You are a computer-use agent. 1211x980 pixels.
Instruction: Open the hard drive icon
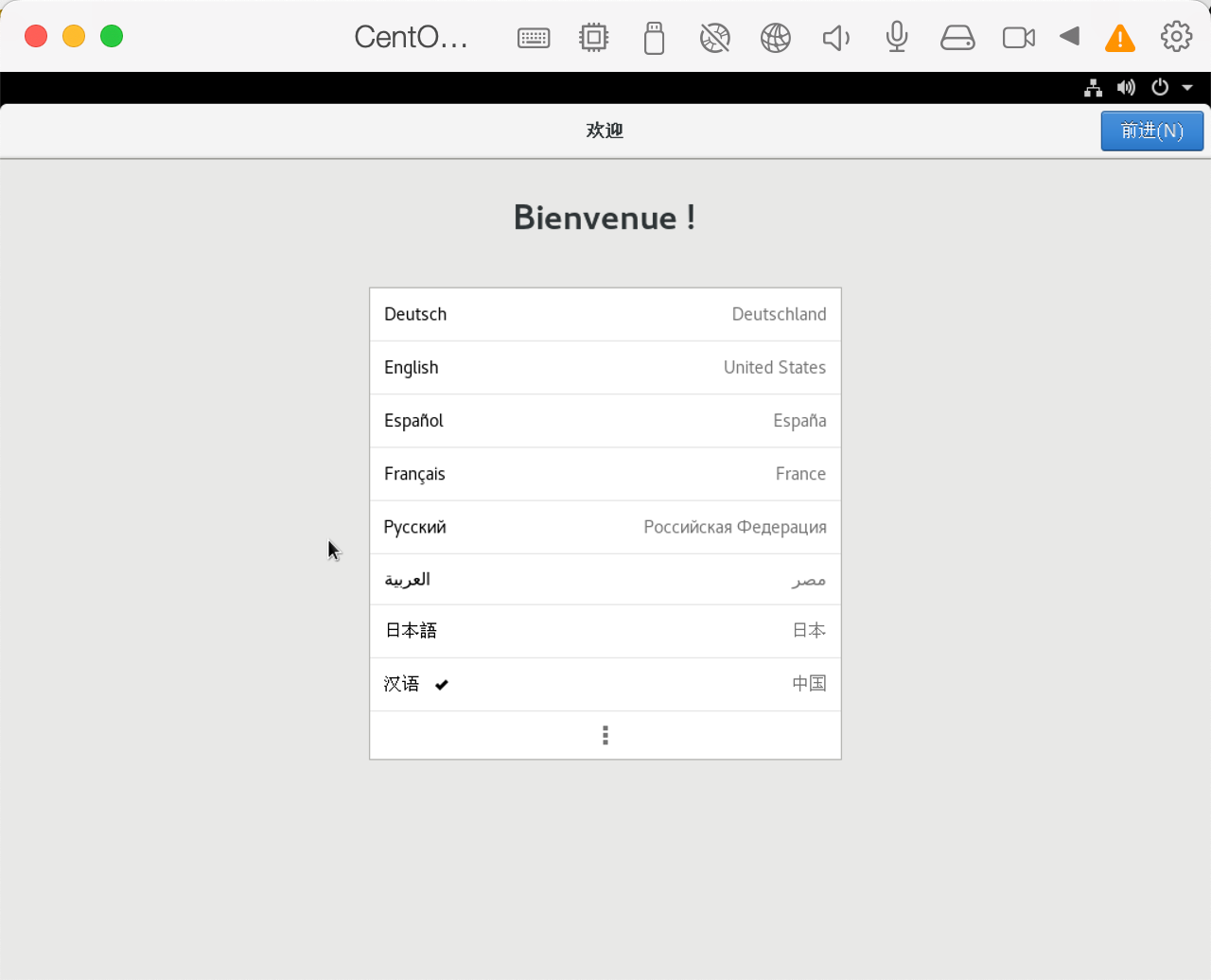tap(957, 38)
